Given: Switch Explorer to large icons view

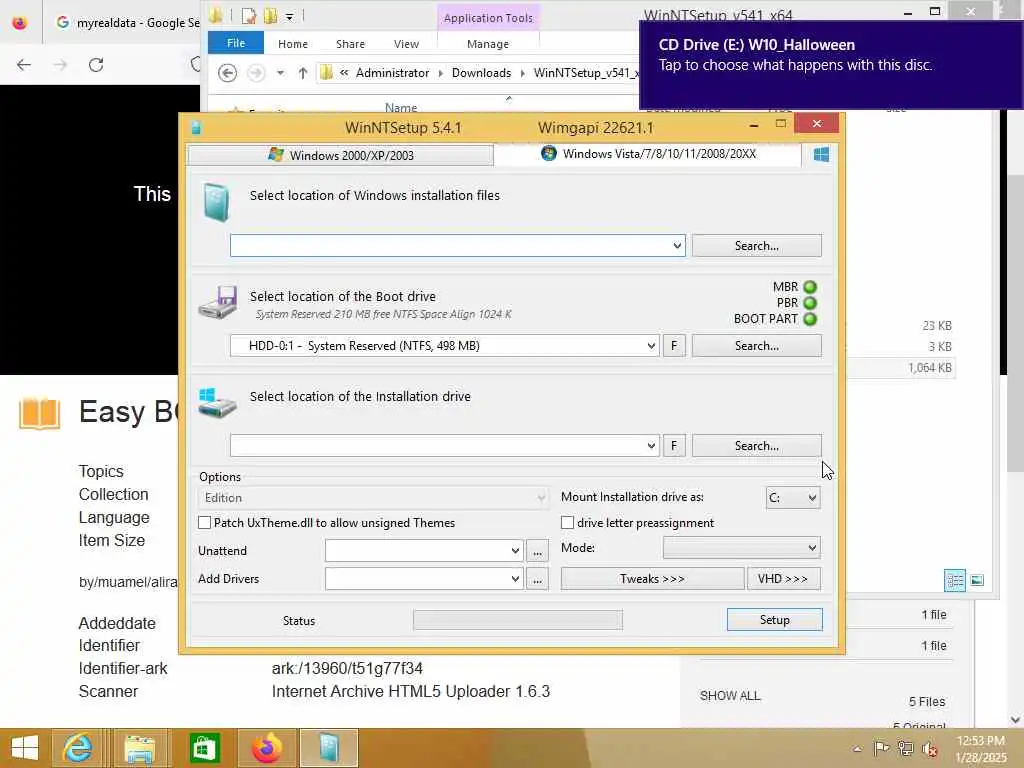Looking at the screenshot, I should [977, 580].
